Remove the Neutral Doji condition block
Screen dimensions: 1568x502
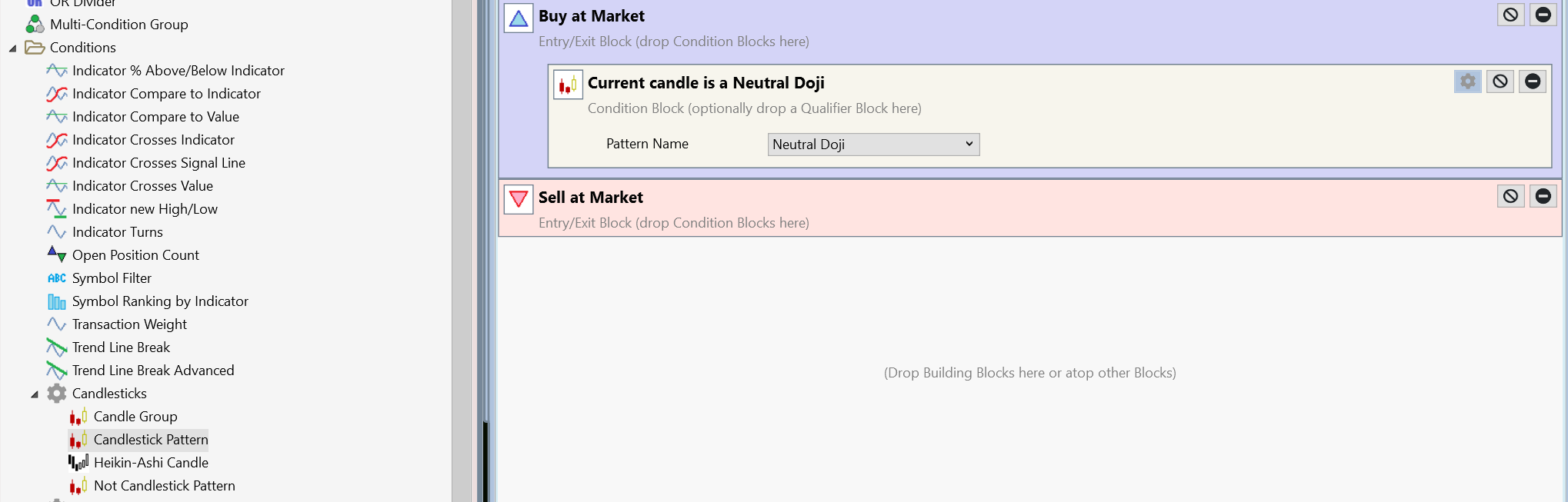pyautogui.click(x=1533, y=81)
